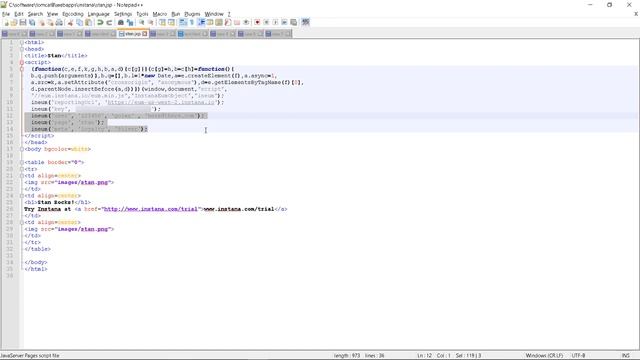Collapse the table fold on line 19
The height and width of the screenshot is (360, 640).
22,162
